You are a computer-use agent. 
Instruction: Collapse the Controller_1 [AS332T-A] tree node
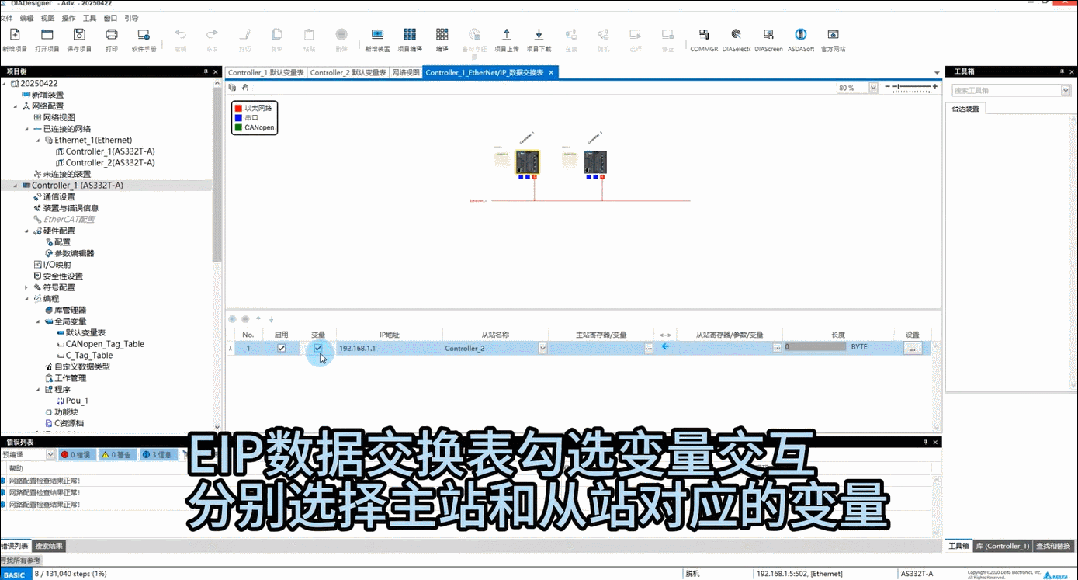click(15, 186)
